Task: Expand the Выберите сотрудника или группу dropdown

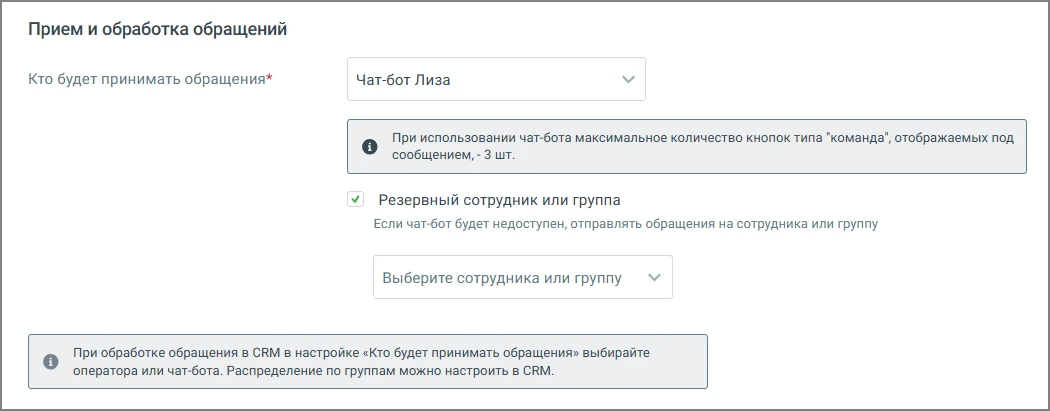Action: click(x=522, y=277)
